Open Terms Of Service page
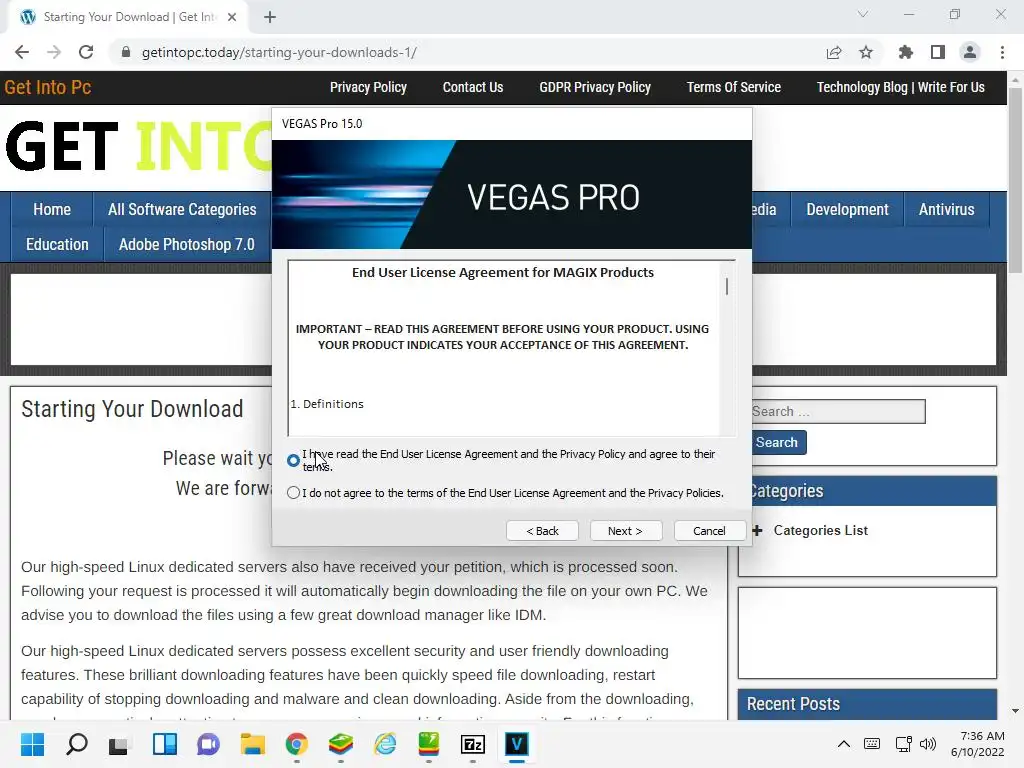The image size is (1024, 768). tap(733, 88)
